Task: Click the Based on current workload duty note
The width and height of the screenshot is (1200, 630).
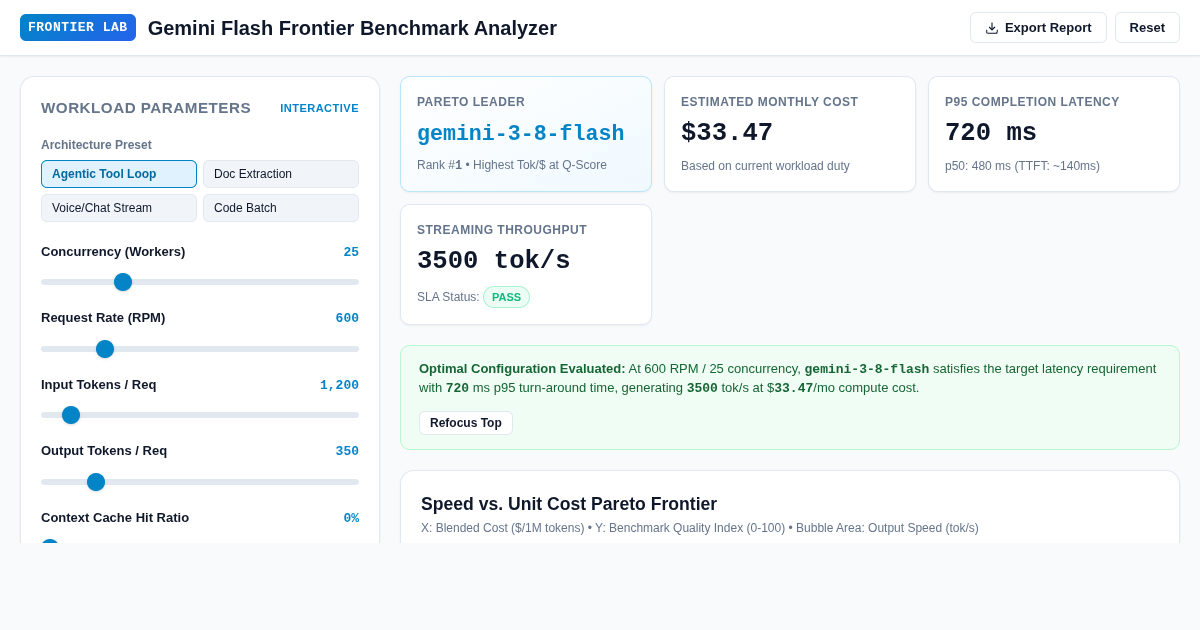Action: click(765, 166)
